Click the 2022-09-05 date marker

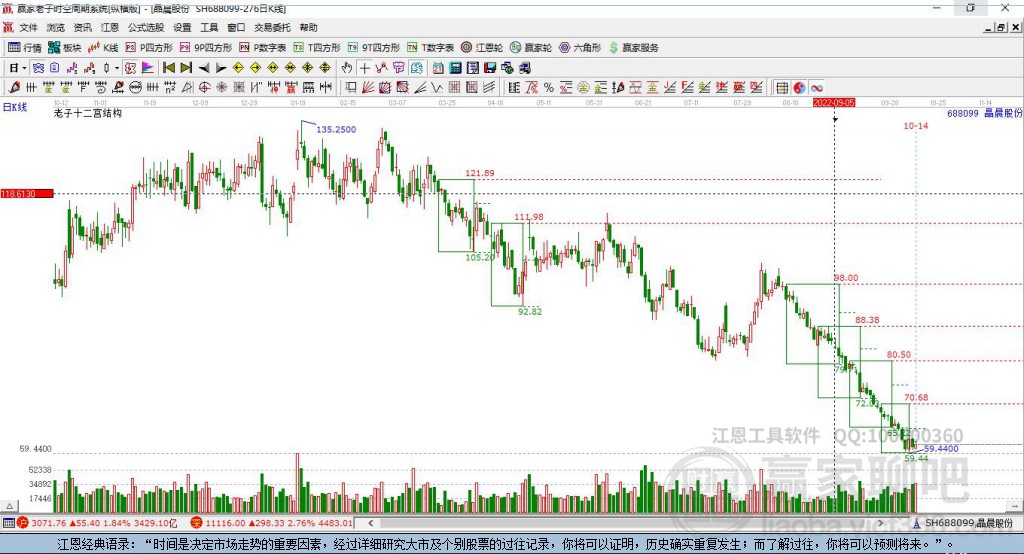(x=834, y=103)
